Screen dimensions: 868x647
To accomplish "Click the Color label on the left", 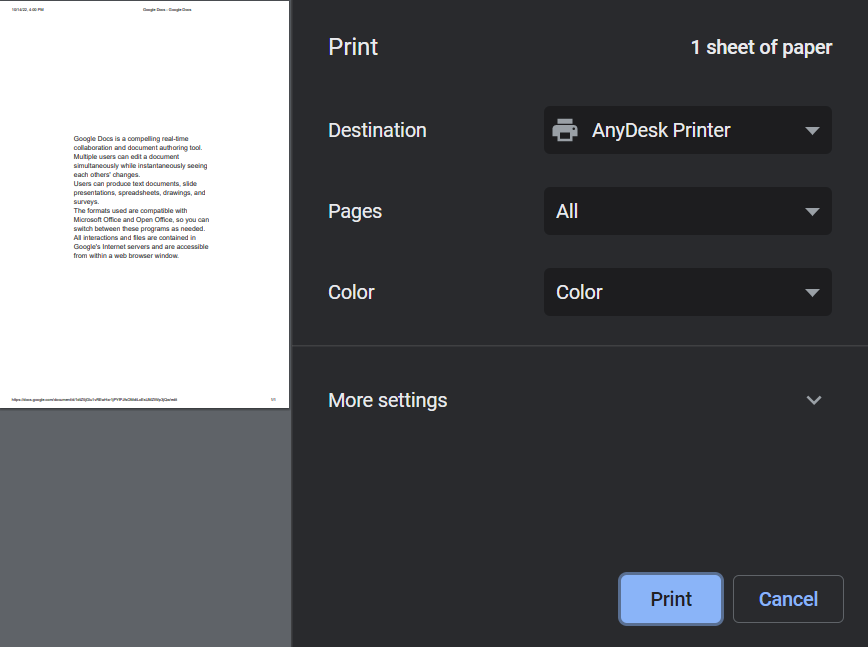I will (x=352, y=292).
